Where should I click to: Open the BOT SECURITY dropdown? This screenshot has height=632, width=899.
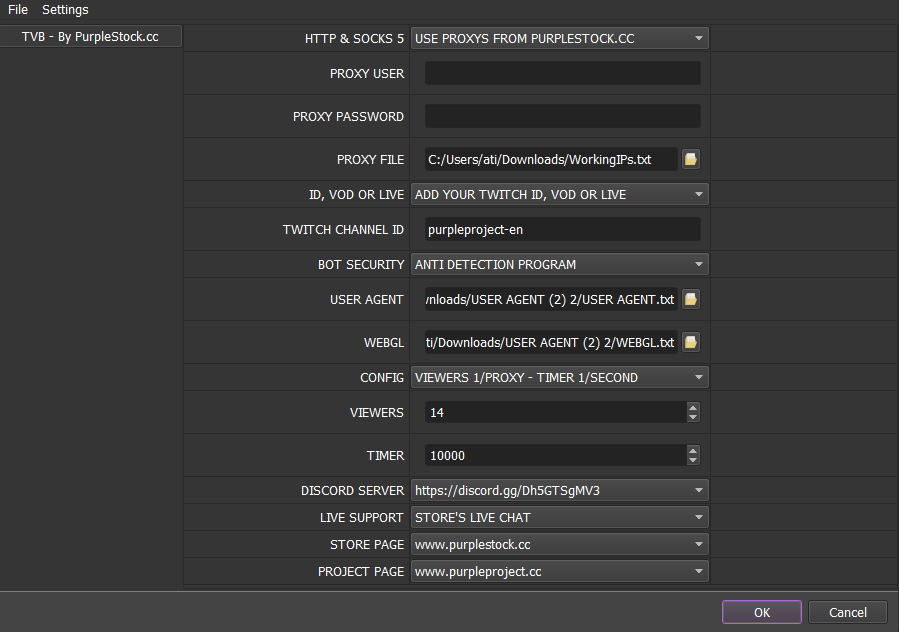[x=559, y=265]
